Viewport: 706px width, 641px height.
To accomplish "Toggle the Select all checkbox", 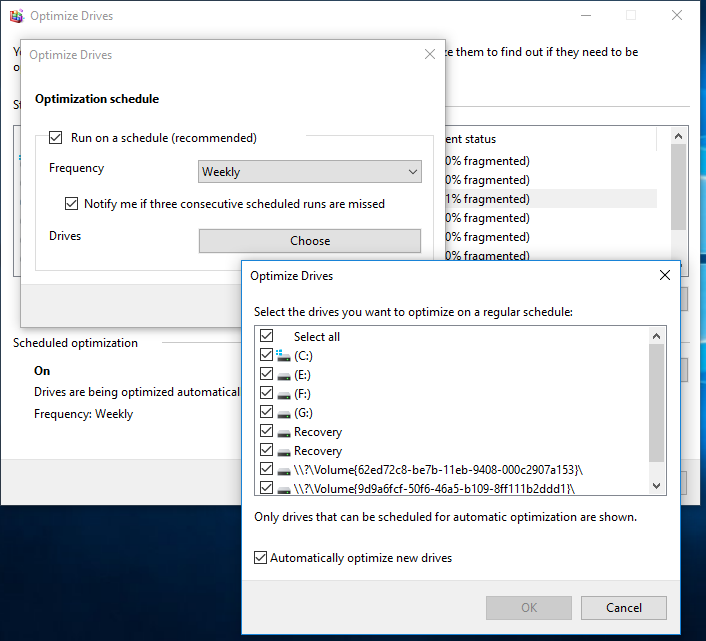I will click(267, 336).
